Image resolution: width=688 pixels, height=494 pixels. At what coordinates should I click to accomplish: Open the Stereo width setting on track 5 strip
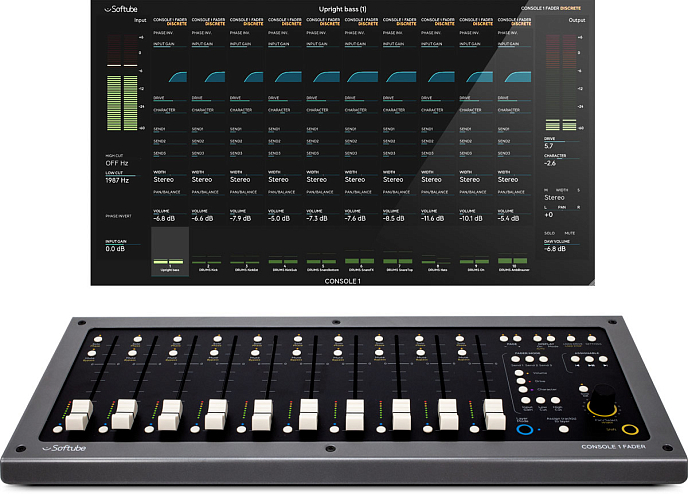click(x=317, y=179)
